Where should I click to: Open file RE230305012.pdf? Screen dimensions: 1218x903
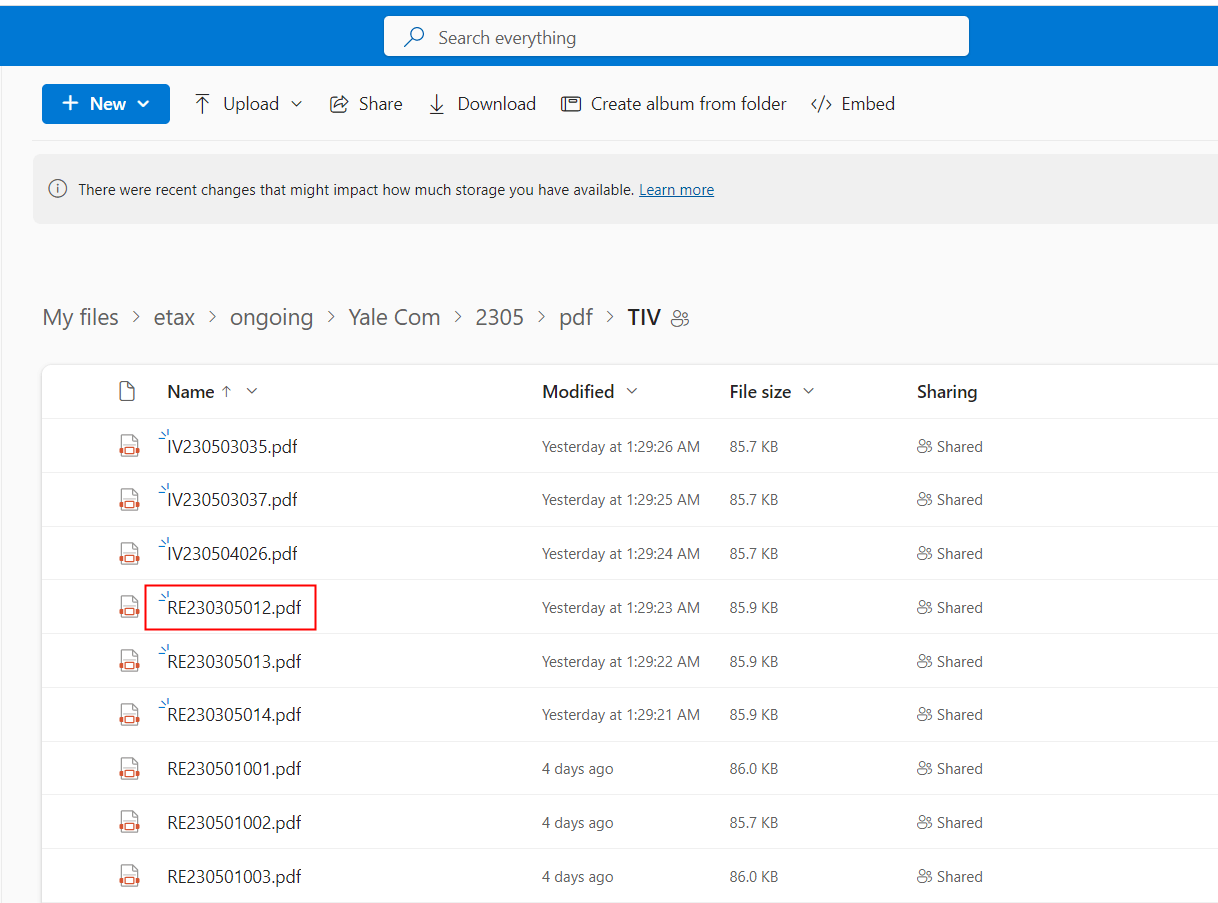(234, 608)
